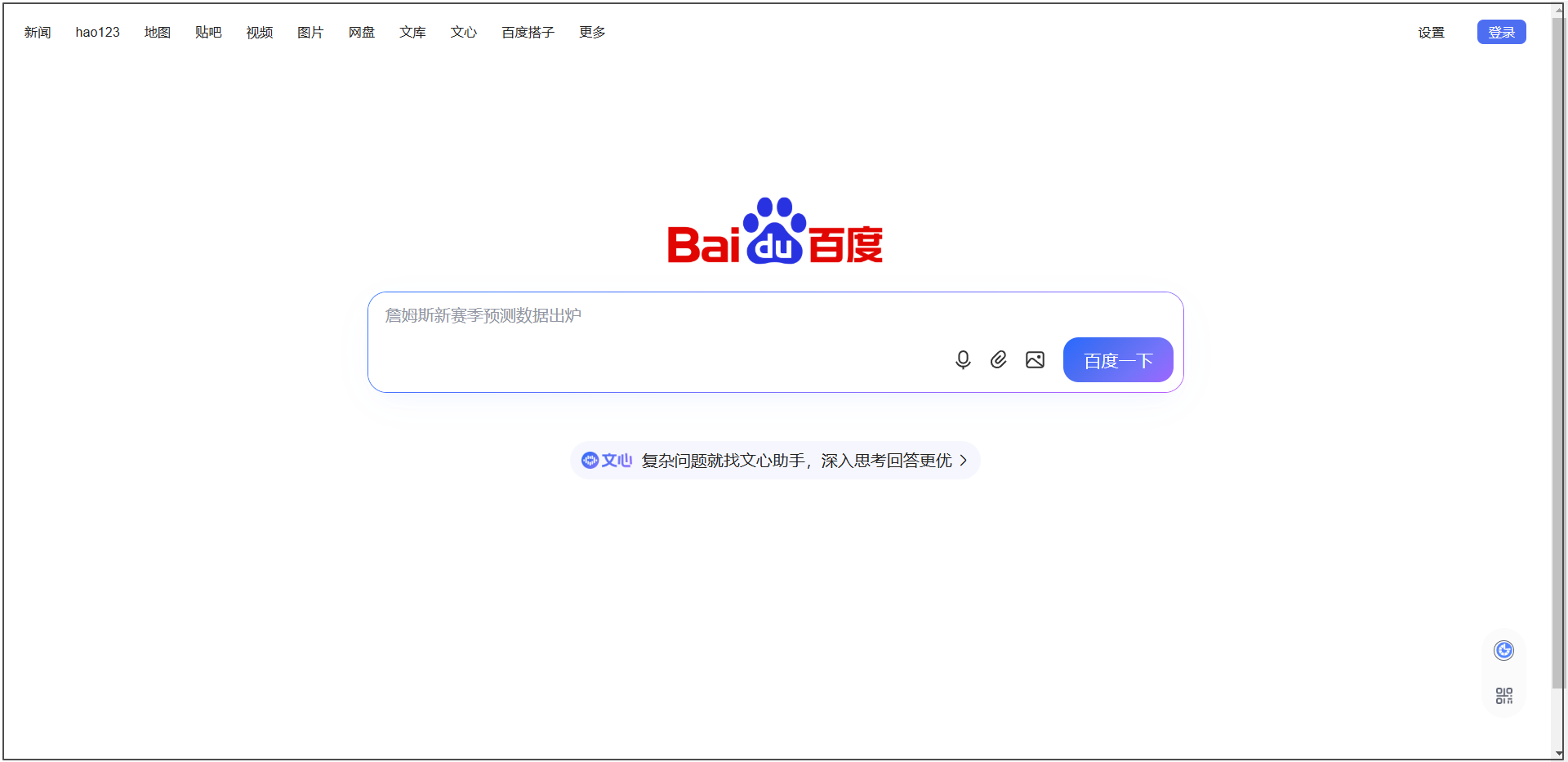
Task: Go to the 贴吧 tab
Action: tap(208, 32)
